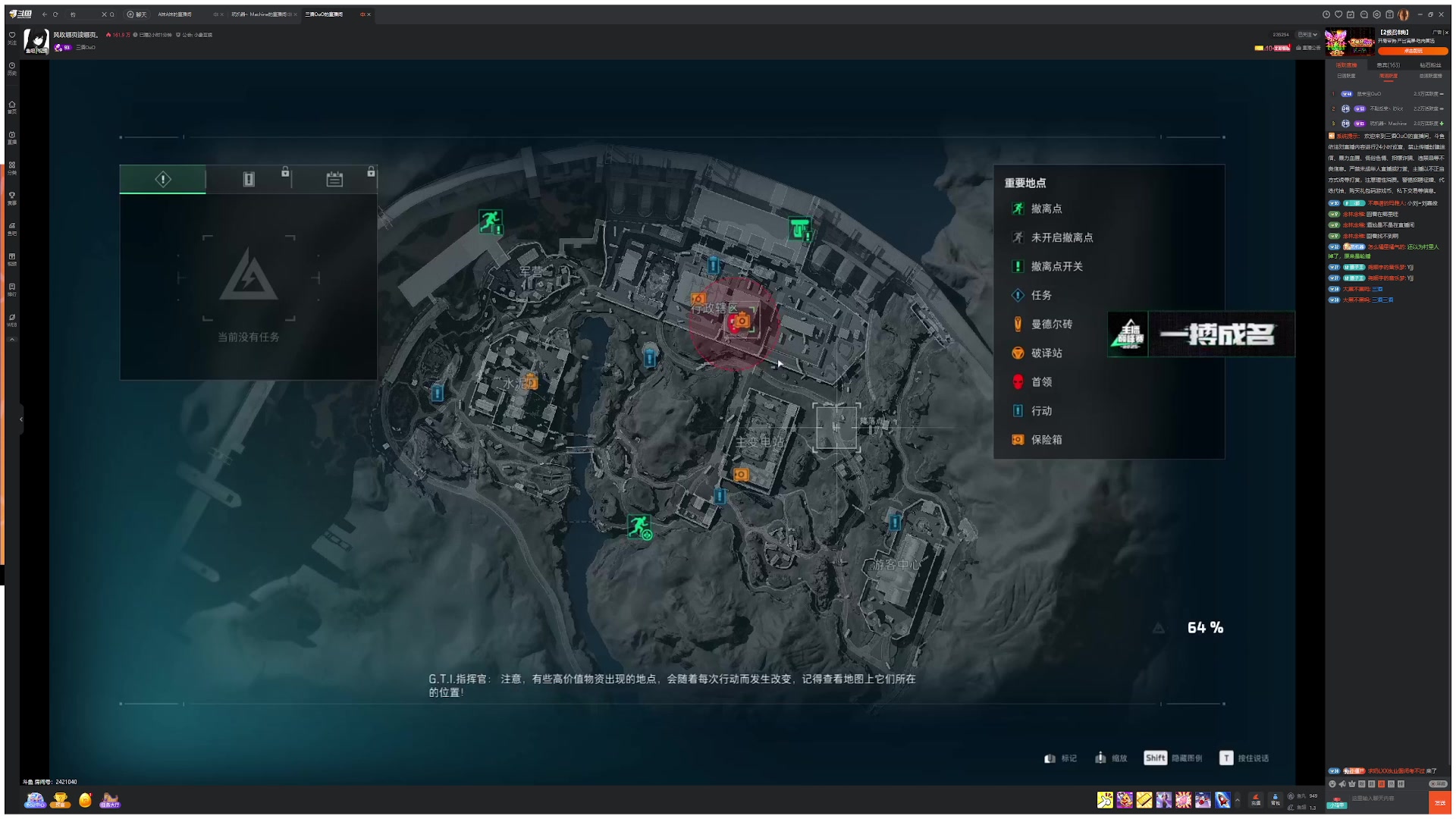Select the locked operations tab in mission panel
Screen dimensions: 1456x819
(x=249, y=180)
